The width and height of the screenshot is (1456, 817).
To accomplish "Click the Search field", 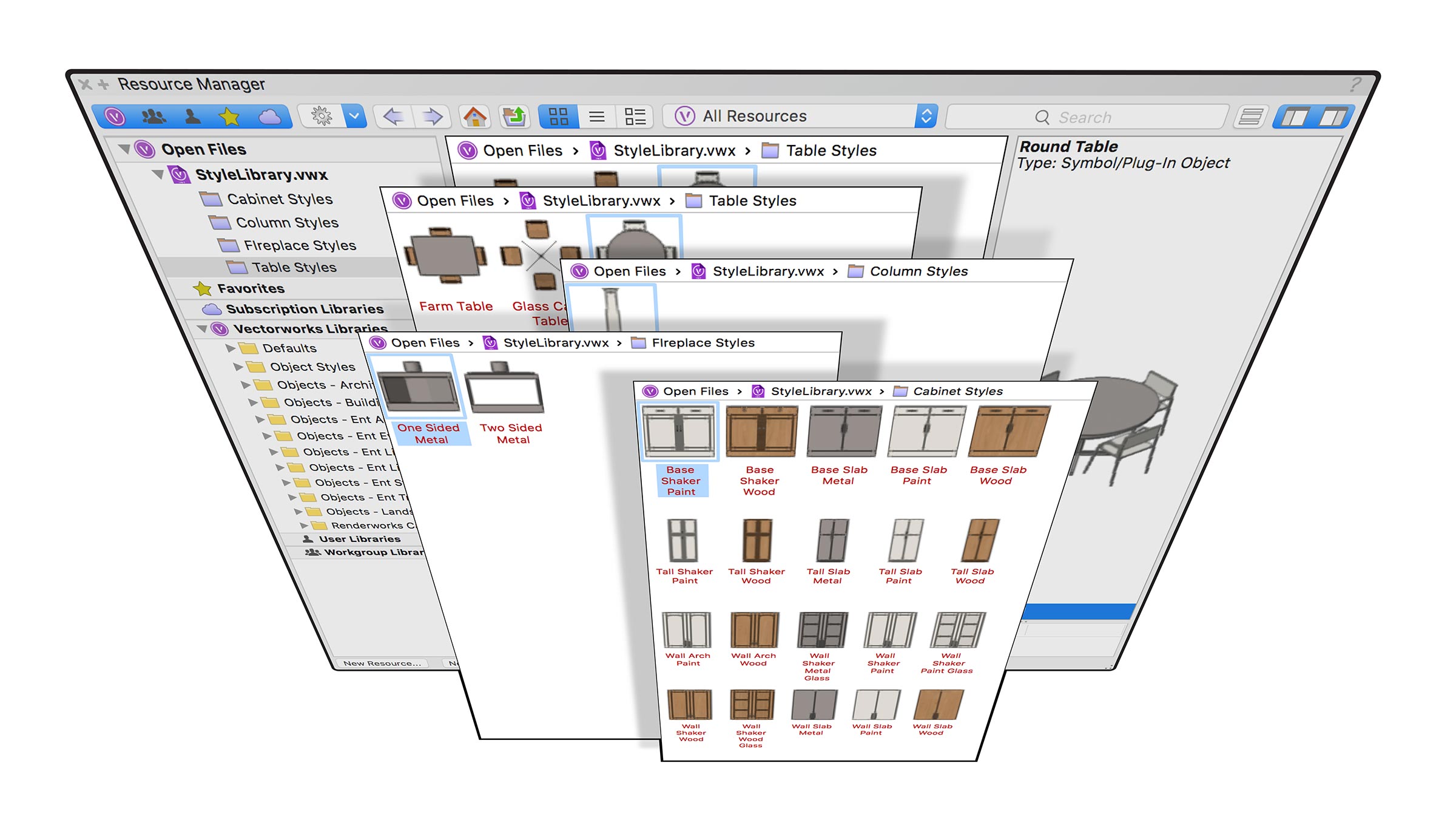I will 1086,117.
